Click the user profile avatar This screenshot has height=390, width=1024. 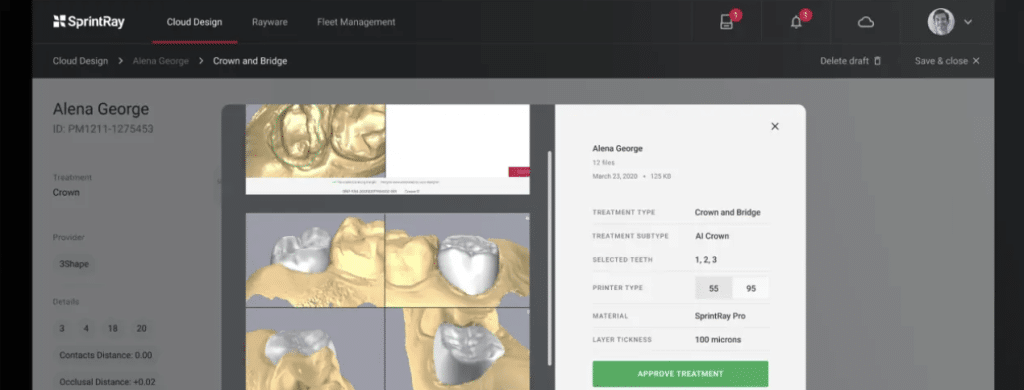coord(941,22)
